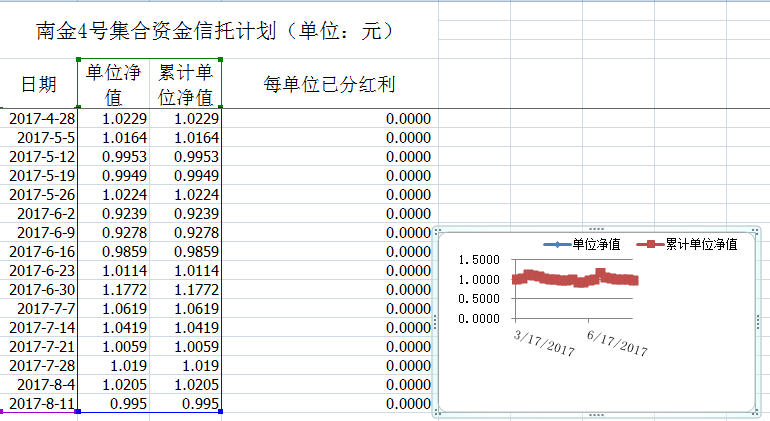This screenshot has height=421, width=770.
Task: Click the 累计单位净值 column header cell
Action: (185, 85)
